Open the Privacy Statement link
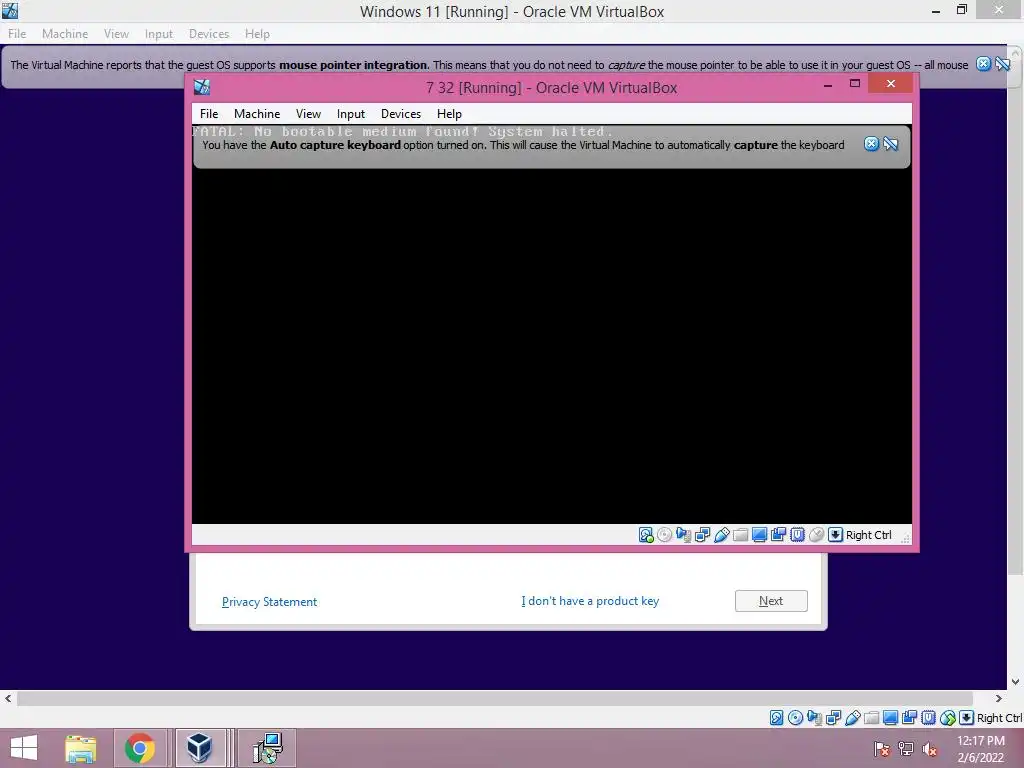Viewport: 1024px width, 768px height. (x=269, y=601)
